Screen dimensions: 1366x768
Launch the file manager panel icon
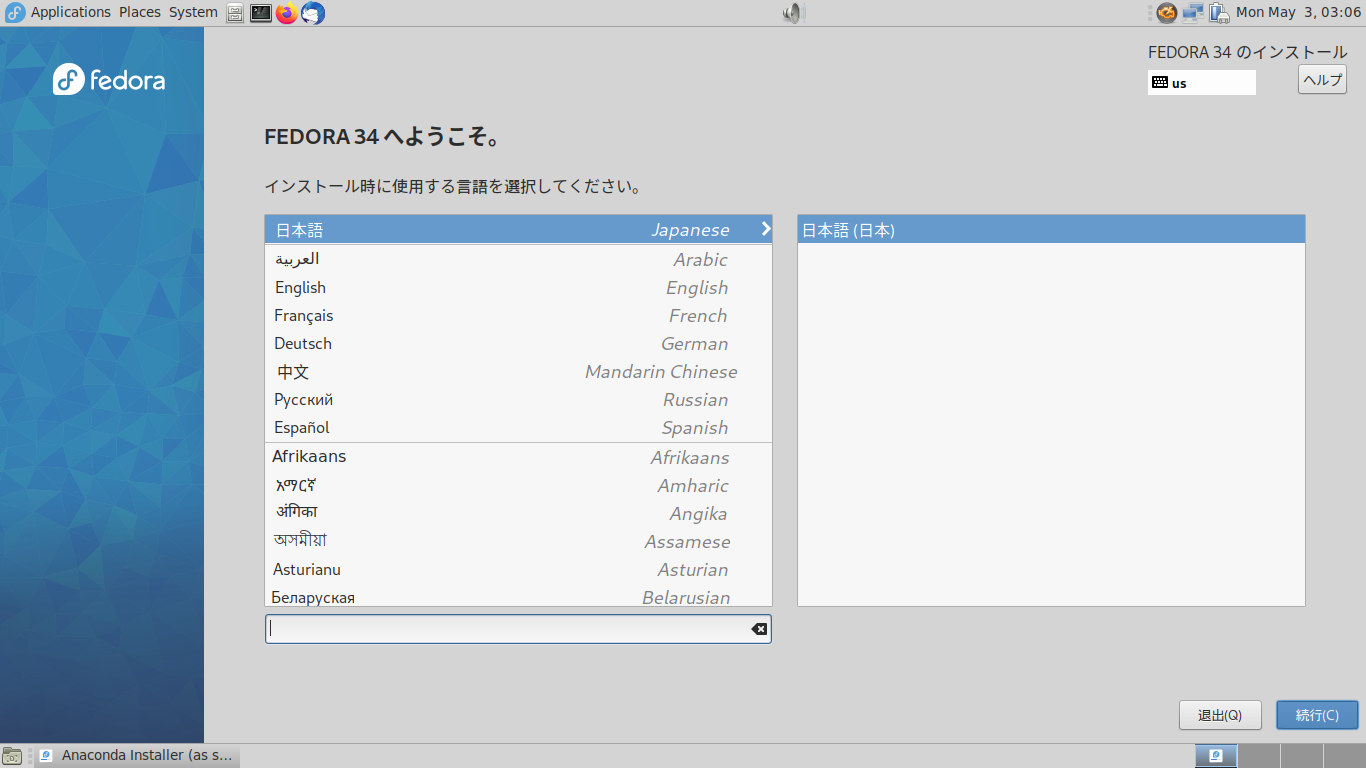coord(235,13)
